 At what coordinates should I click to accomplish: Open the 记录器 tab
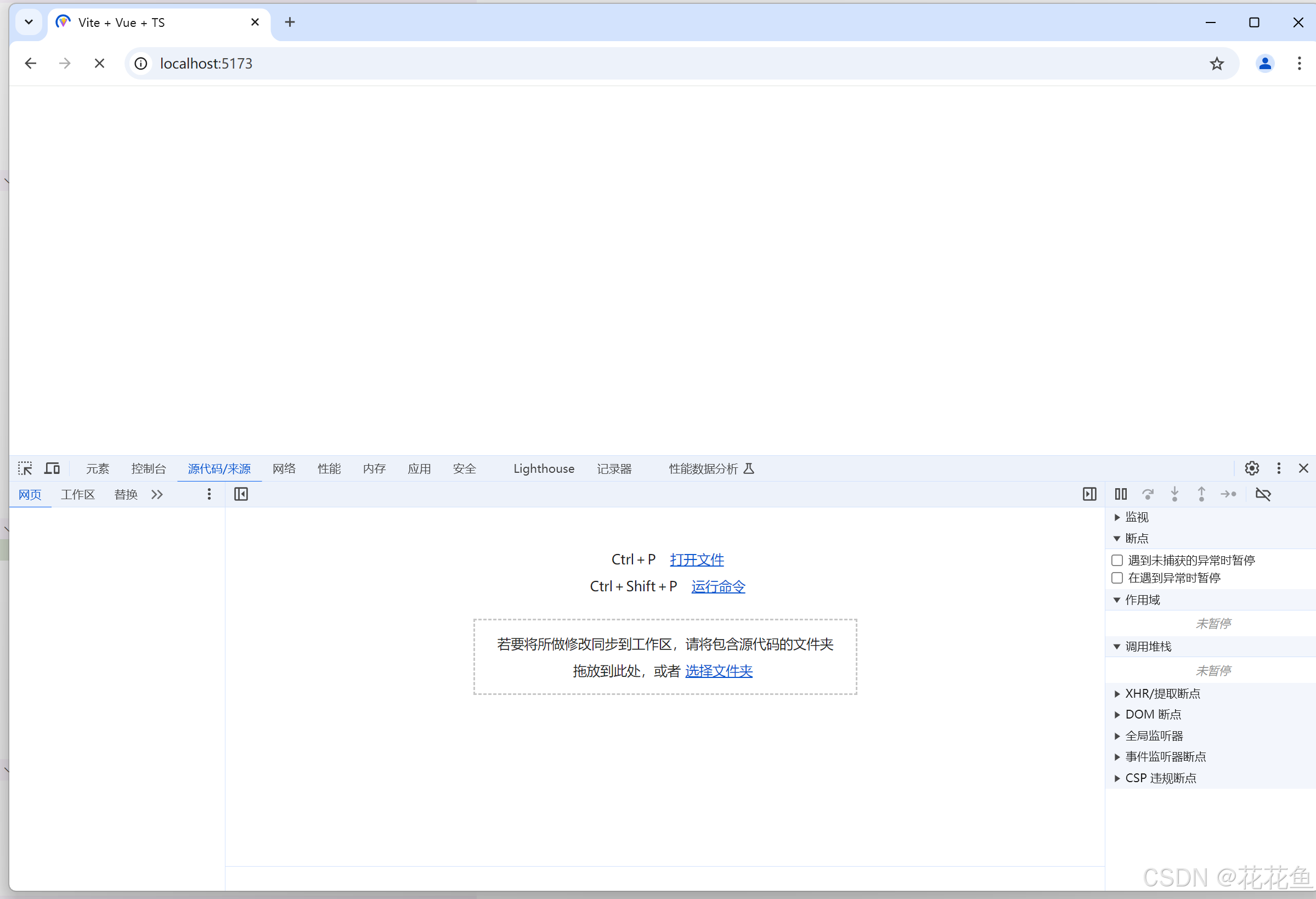pos(614,469)
